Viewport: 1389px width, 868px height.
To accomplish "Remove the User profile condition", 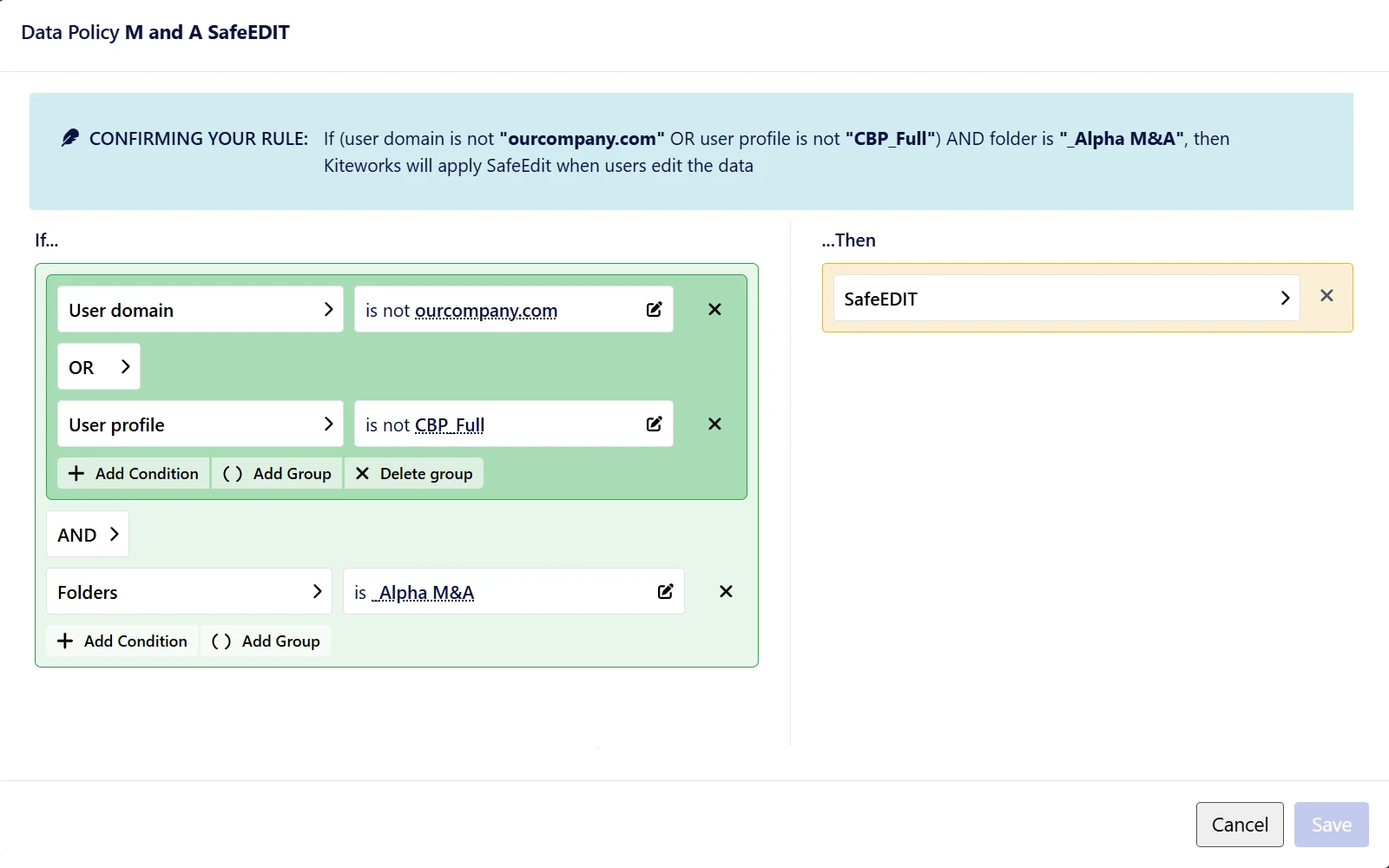I will tap(714, 424).
